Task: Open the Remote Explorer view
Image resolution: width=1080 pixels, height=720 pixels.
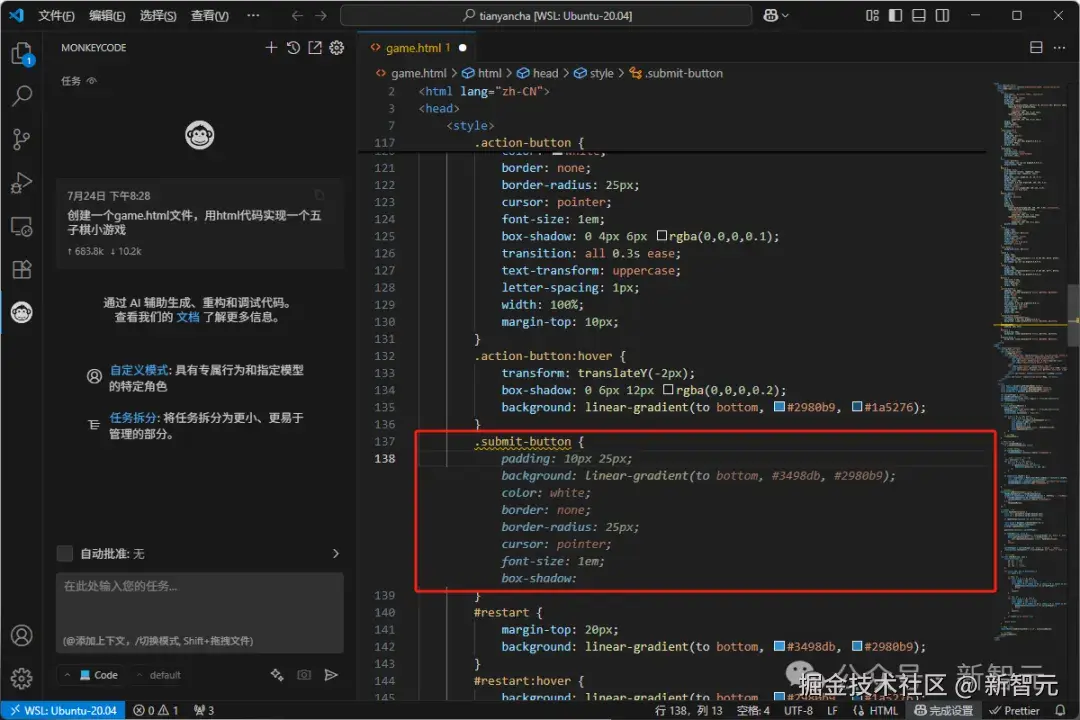Action: pyautogui.click(x=21, y=226)
